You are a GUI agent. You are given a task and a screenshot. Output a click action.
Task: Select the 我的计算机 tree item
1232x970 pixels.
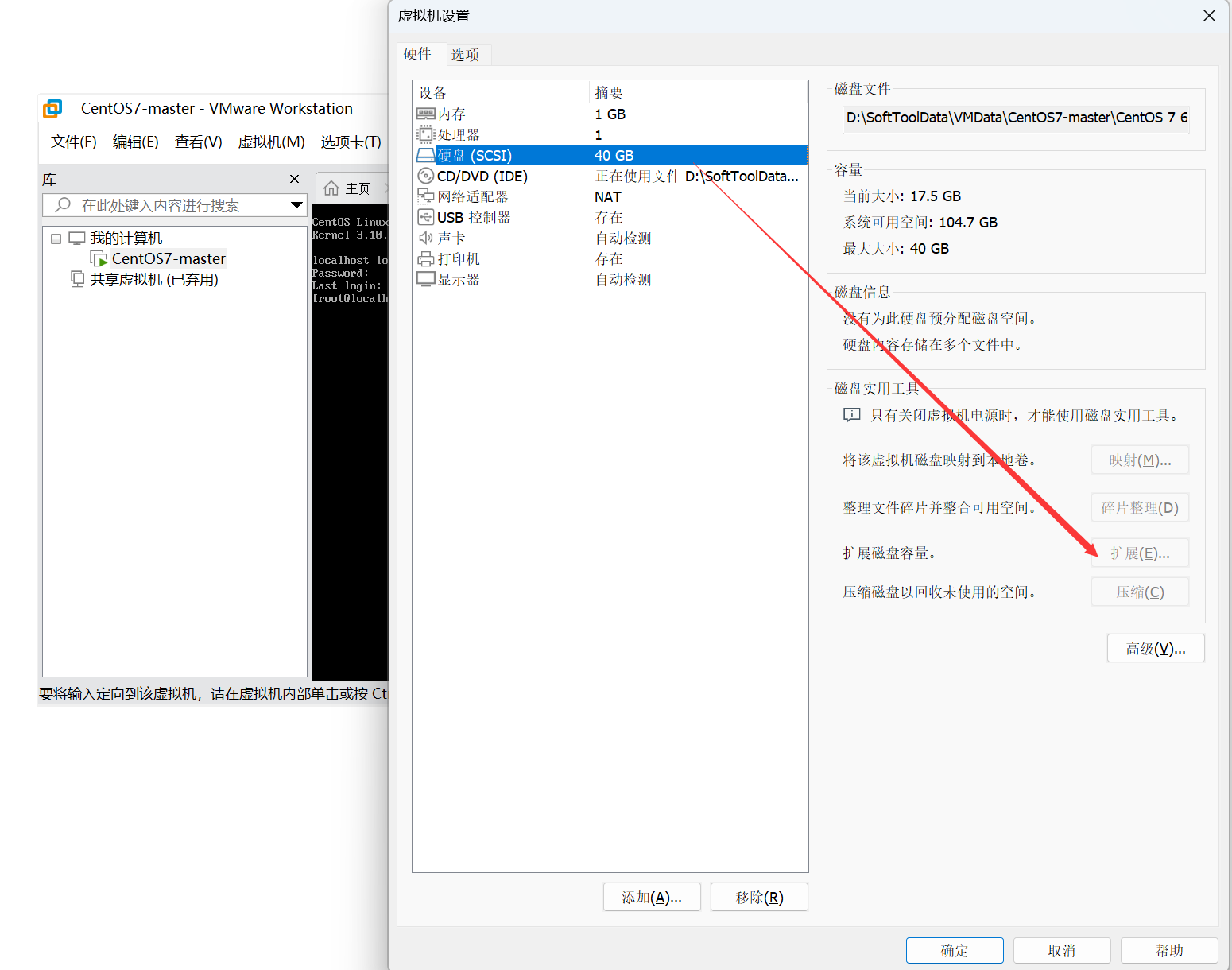tap(126, 239)
